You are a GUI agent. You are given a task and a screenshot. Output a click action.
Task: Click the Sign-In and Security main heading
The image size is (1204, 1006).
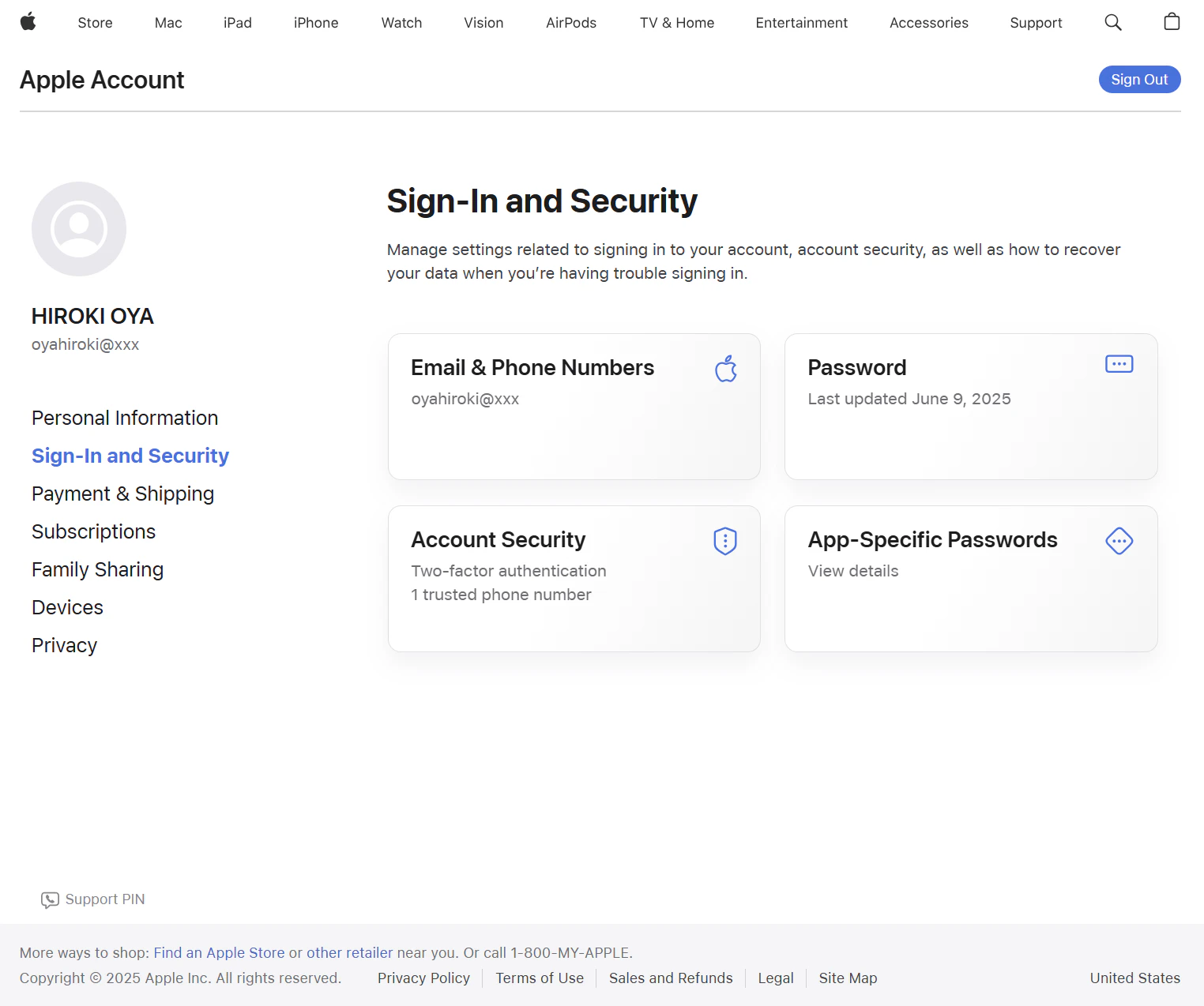pos(542,201)
